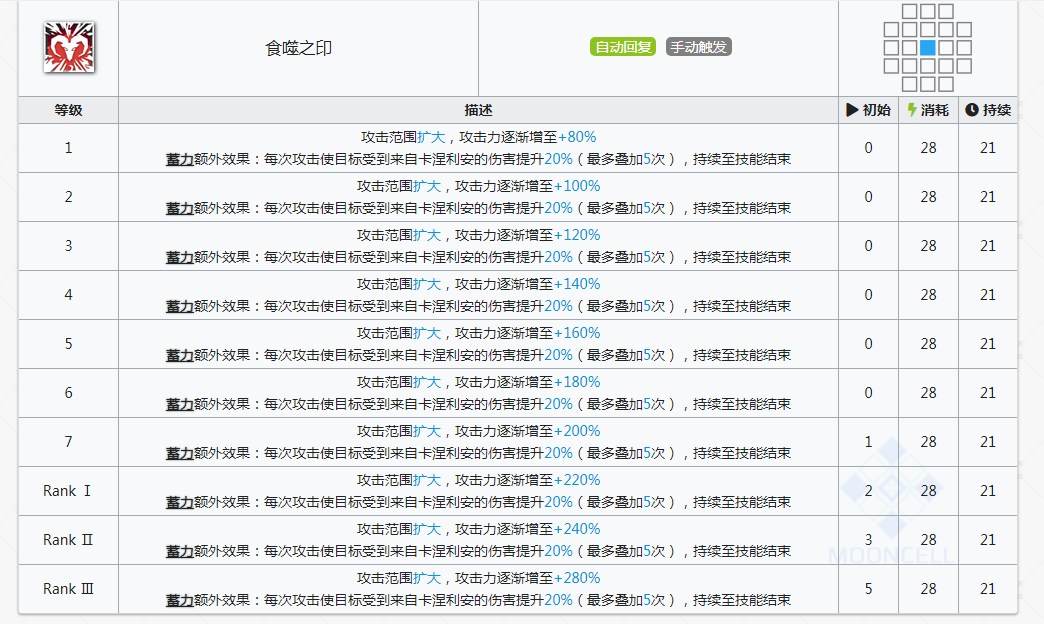Click Rank Ⅰ level cell
Screen dimensions: 1044x624
tap(69, 491)
